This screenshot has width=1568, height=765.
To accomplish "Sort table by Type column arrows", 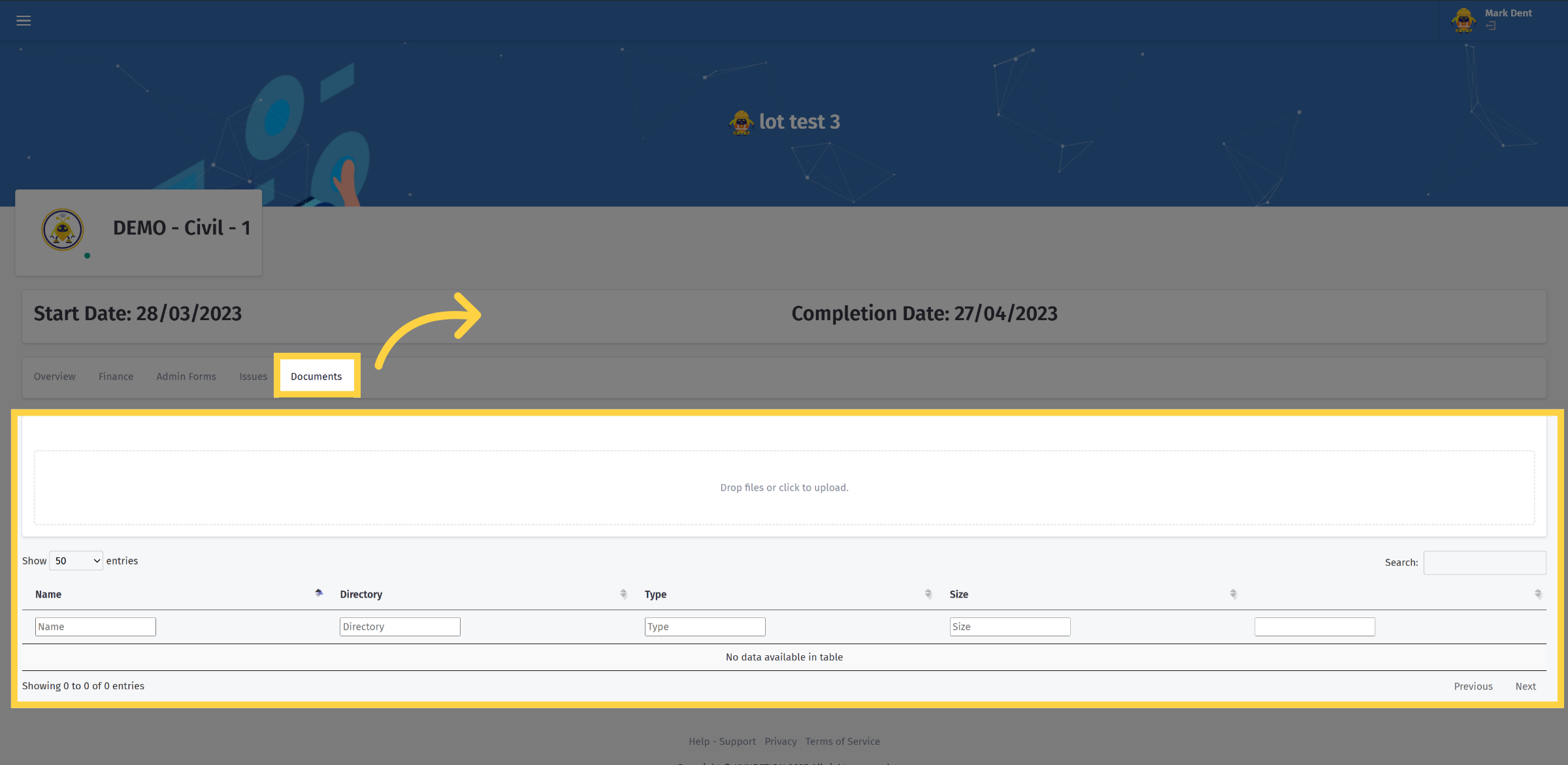I will 928,594.
